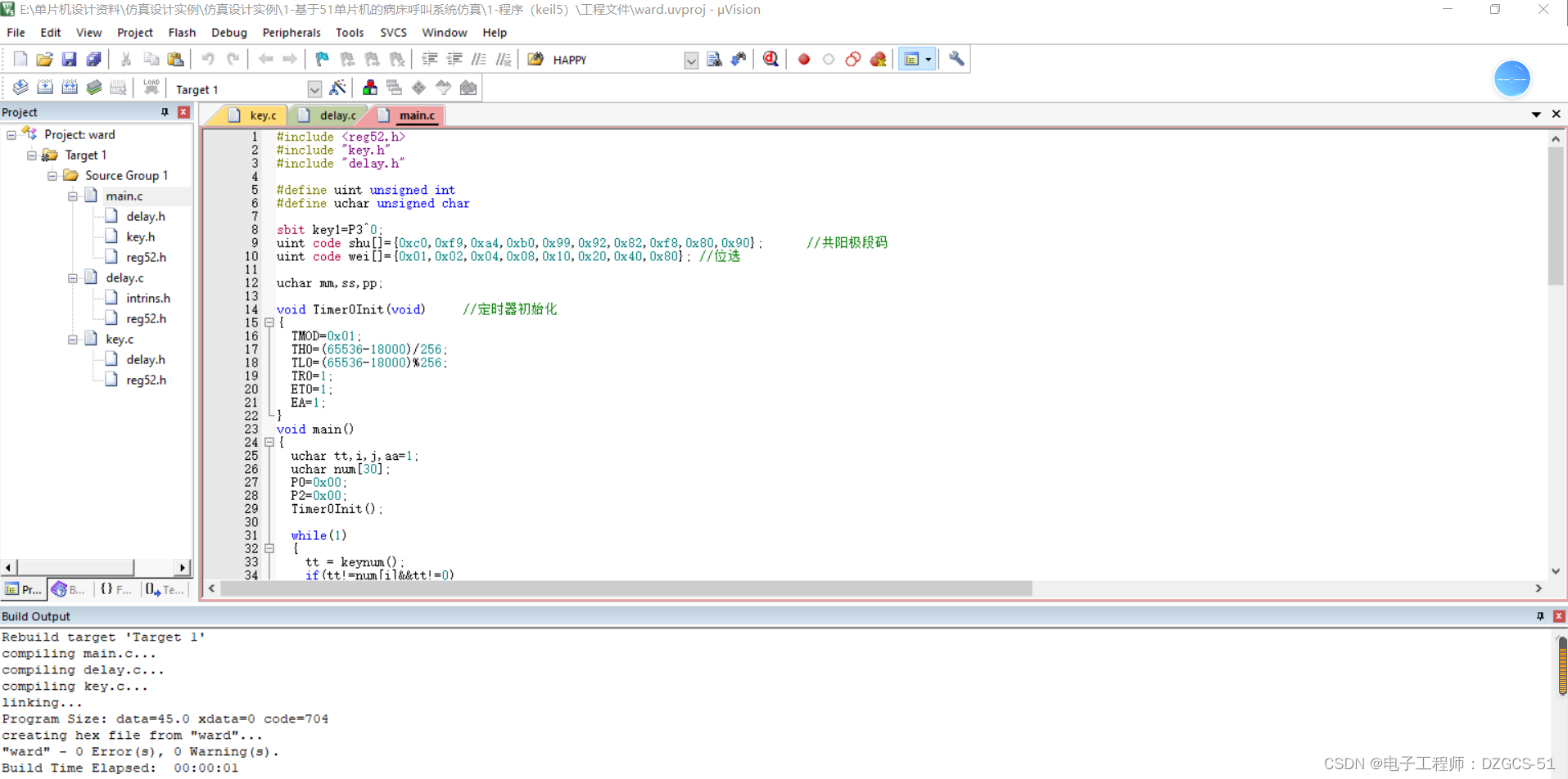Click the editor vertical scrollbar thumb

[x=1556, y=216]
